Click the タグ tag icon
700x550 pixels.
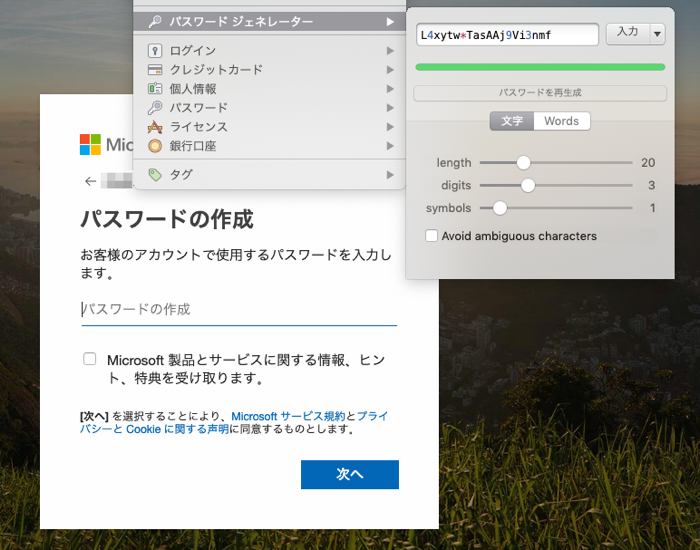tap(155, 175)
